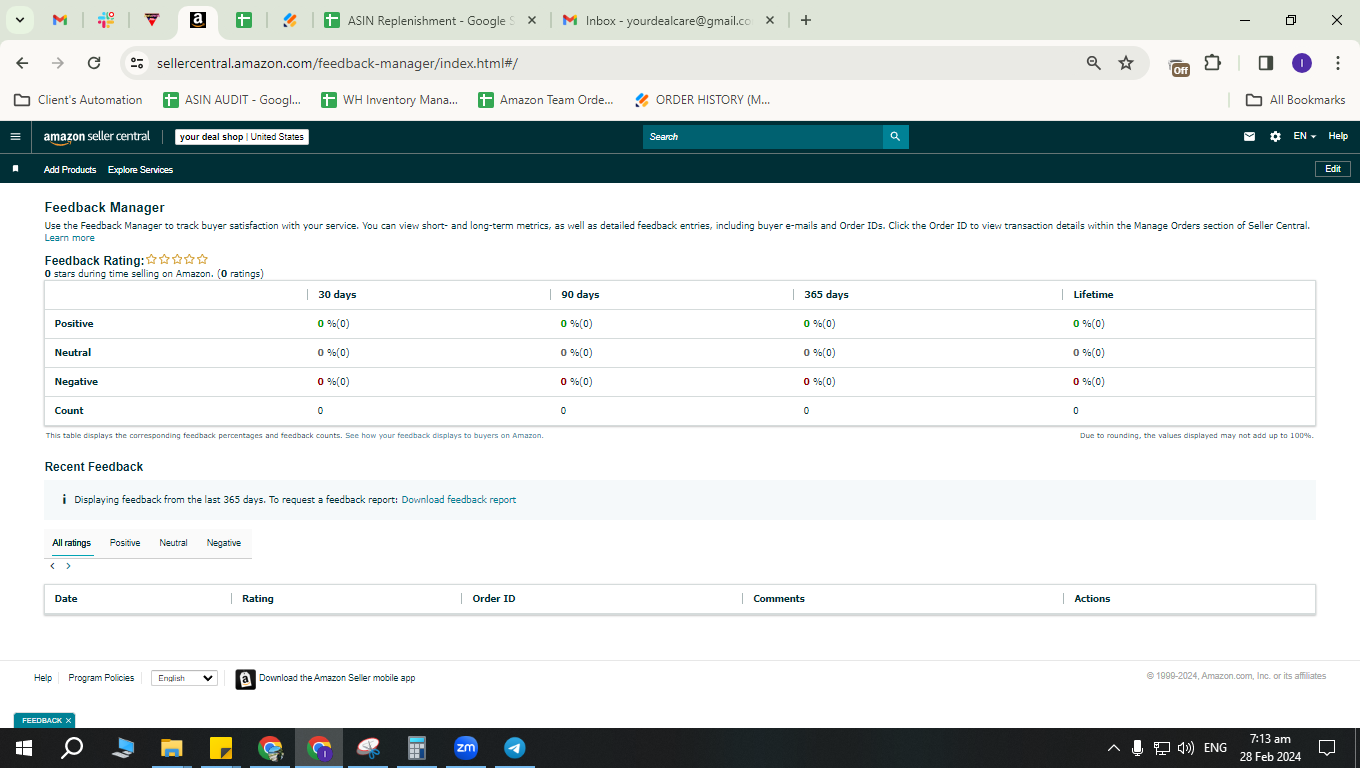This screenshot has width=1360, height=768.
Task: Click the Amazon Seller Central logo
Action: pos(97,137)
